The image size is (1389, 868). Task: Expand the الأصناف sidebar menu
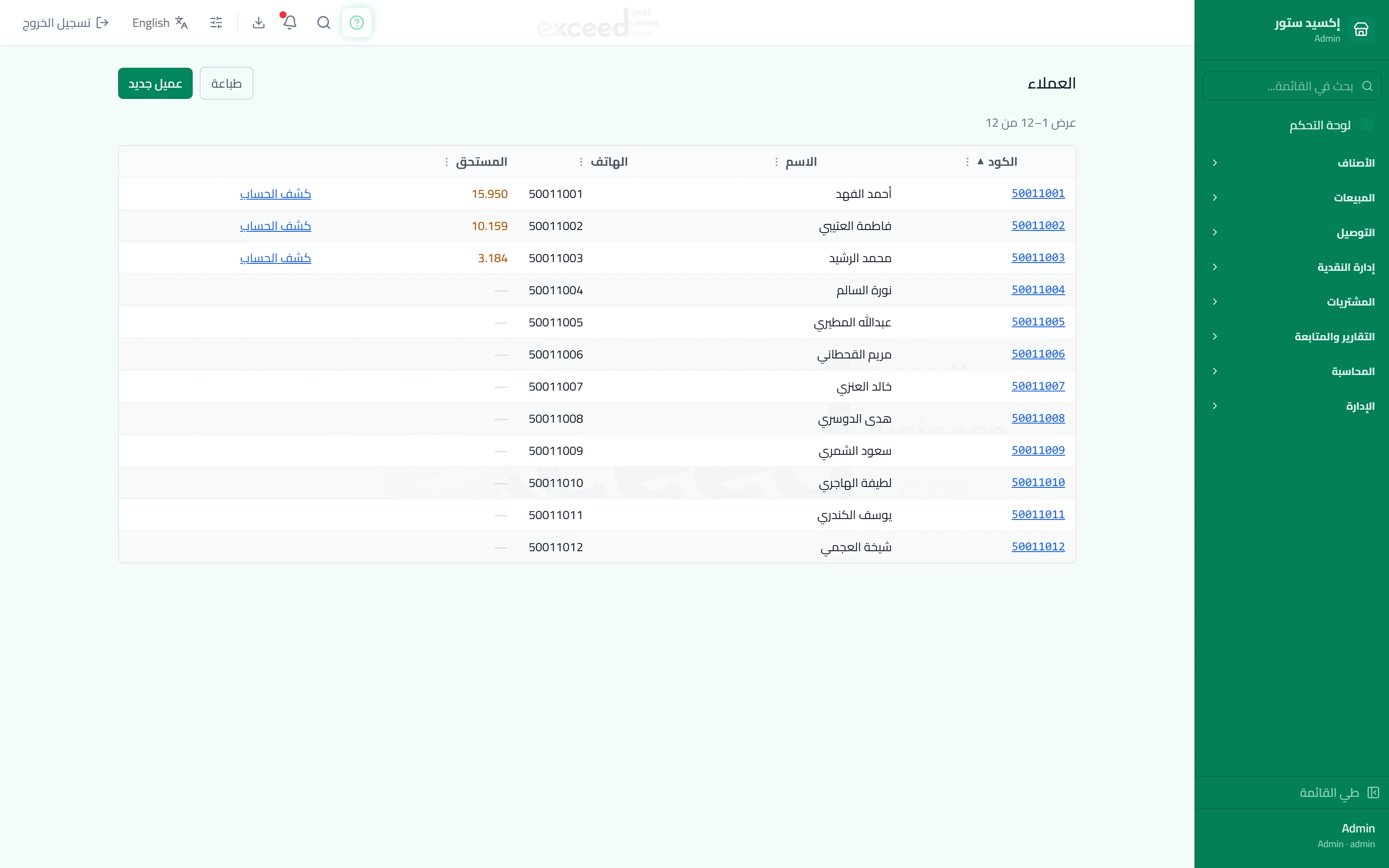(1291, 163)
